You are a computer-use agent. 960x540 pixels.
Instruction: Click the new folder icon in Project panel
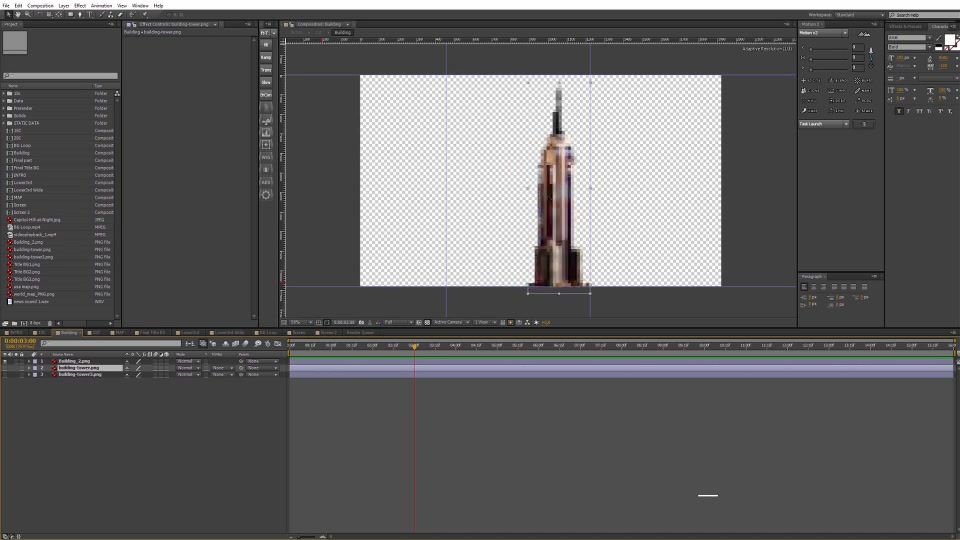(14, 323)
